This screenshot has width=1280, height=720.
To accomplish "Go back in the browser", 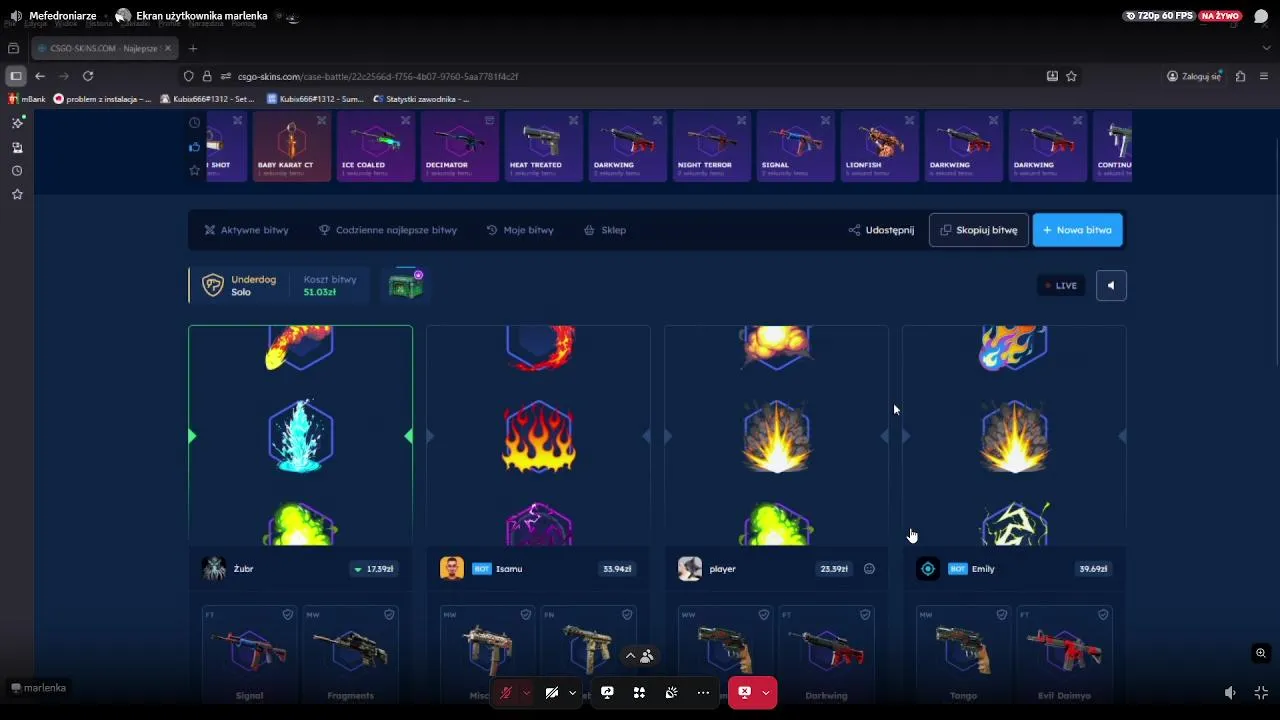I will tap(40, 76).
